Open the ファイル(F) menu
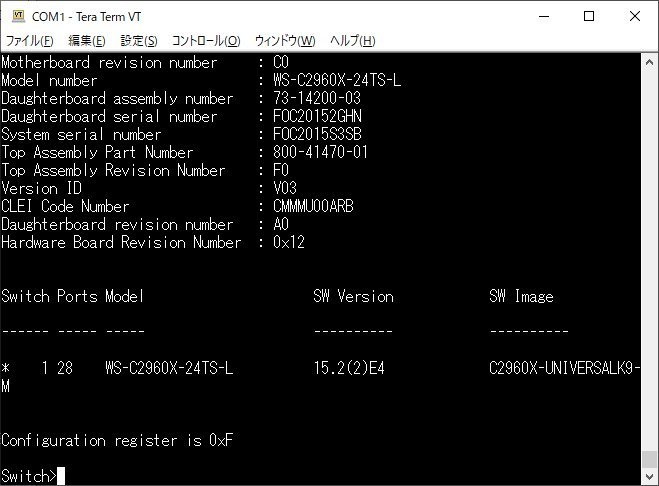 click(x=29, y=41)
